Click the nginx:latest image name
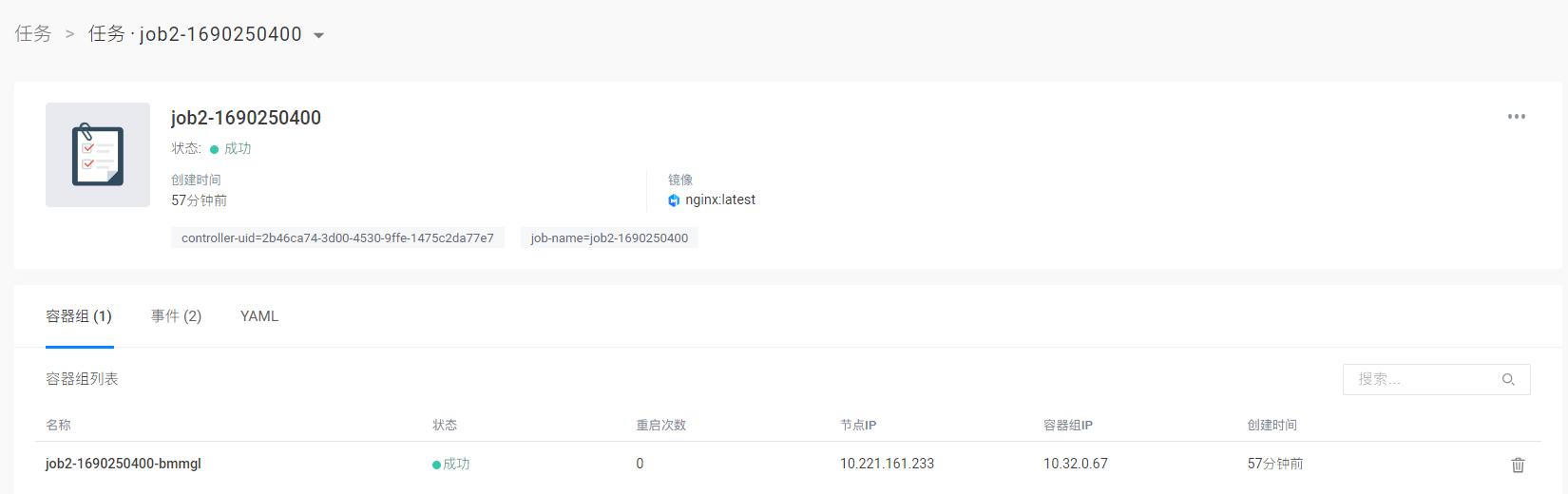The width and height of the screenshot is (1568, 494). click(x=720, y=199)
